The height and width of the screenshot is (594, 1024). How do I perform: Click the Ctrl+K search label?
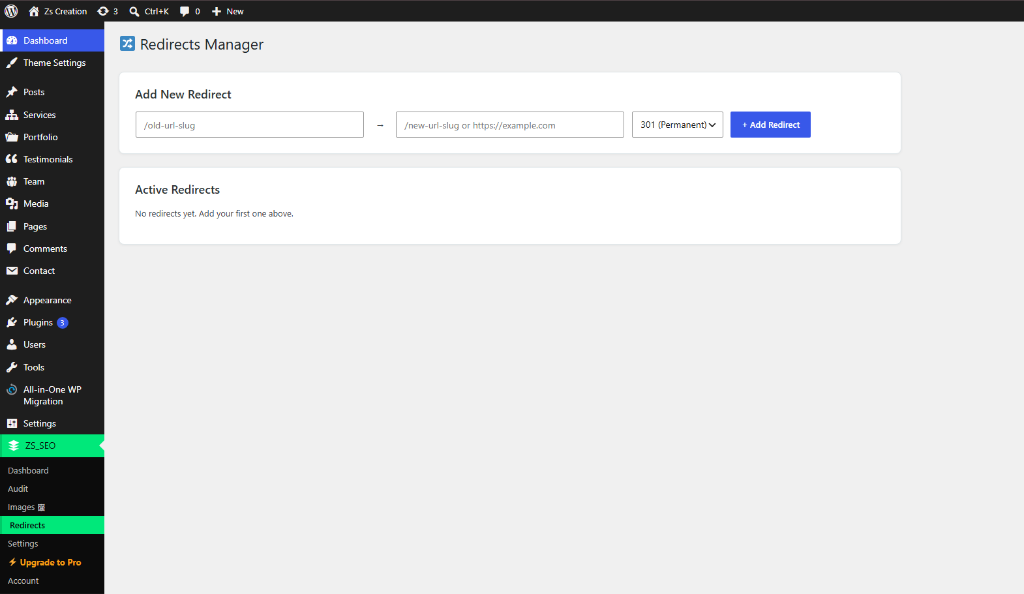coord(156,11)
